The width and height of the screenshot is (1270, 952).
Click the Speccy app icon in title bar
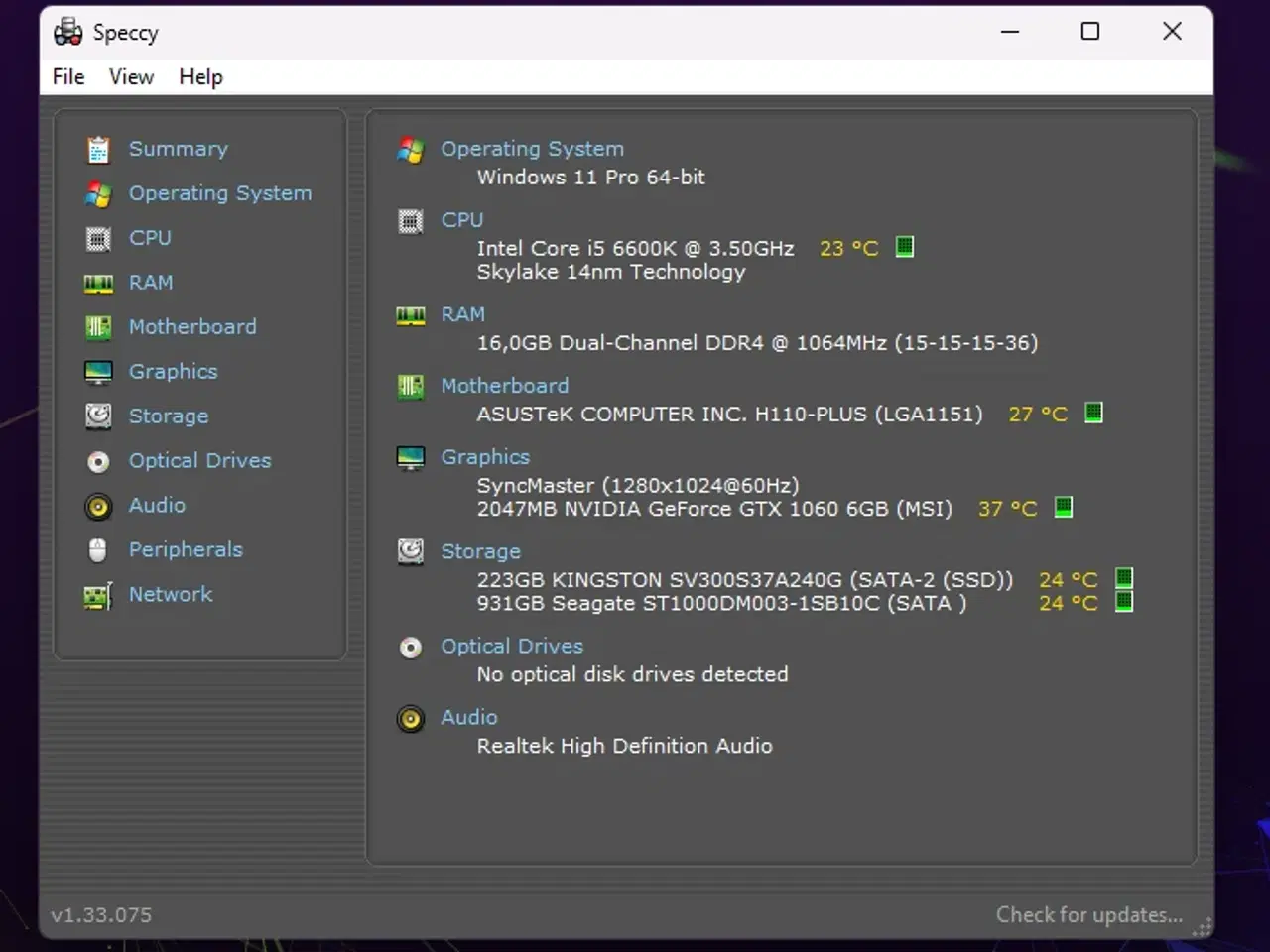coord(68,32)
